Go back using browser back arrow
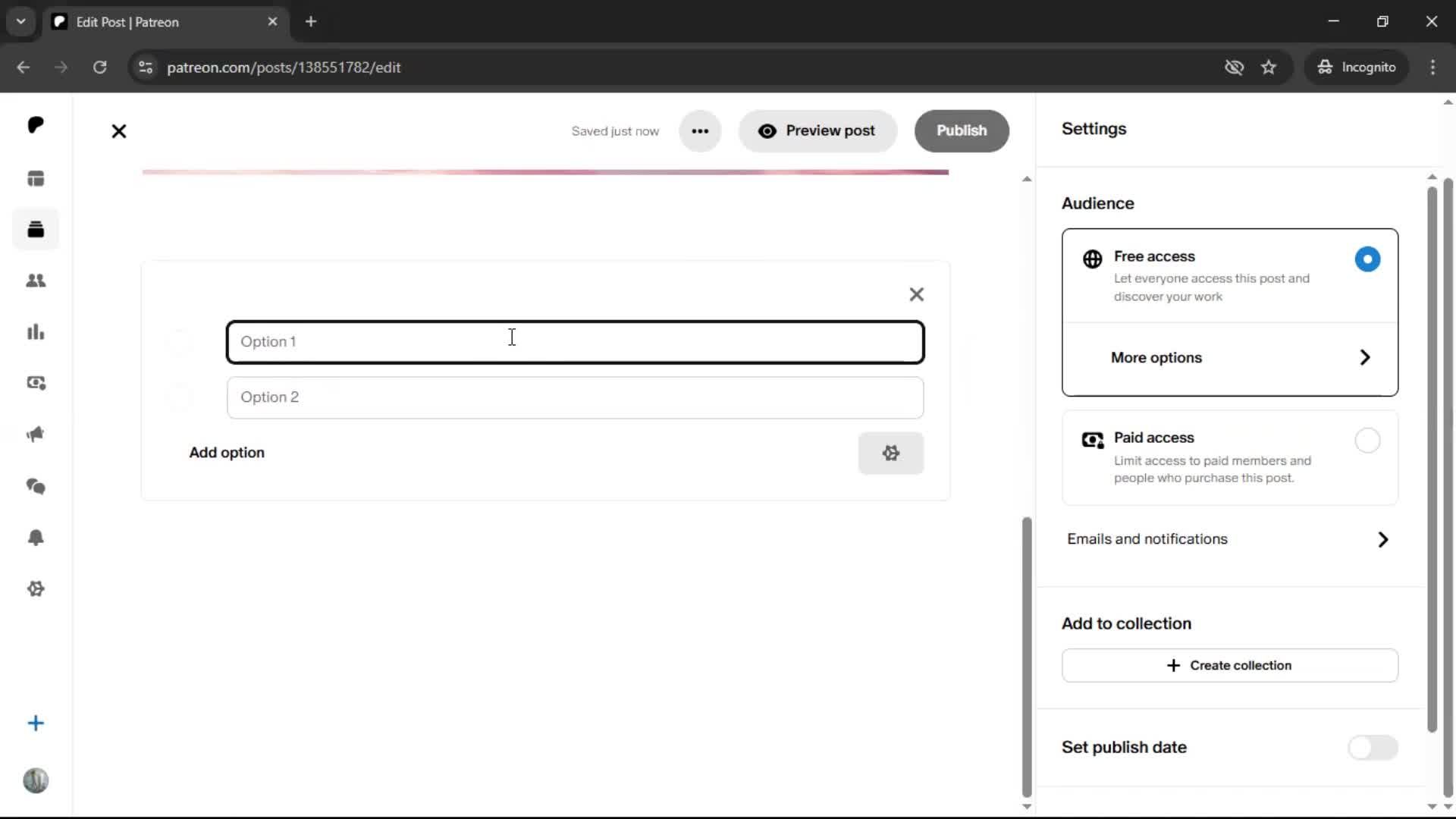Screen dimensions: 1456x819 pyautogui.click(x=24, y=67)
